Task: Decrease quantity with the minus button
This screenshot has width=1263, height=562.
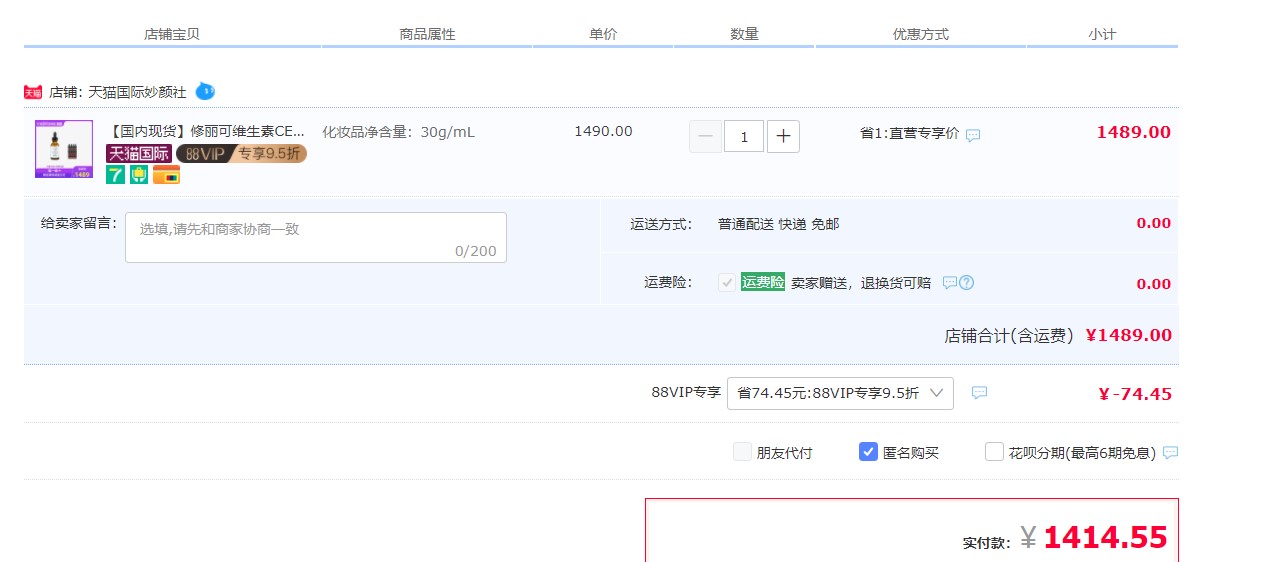Action: [705, 136]
